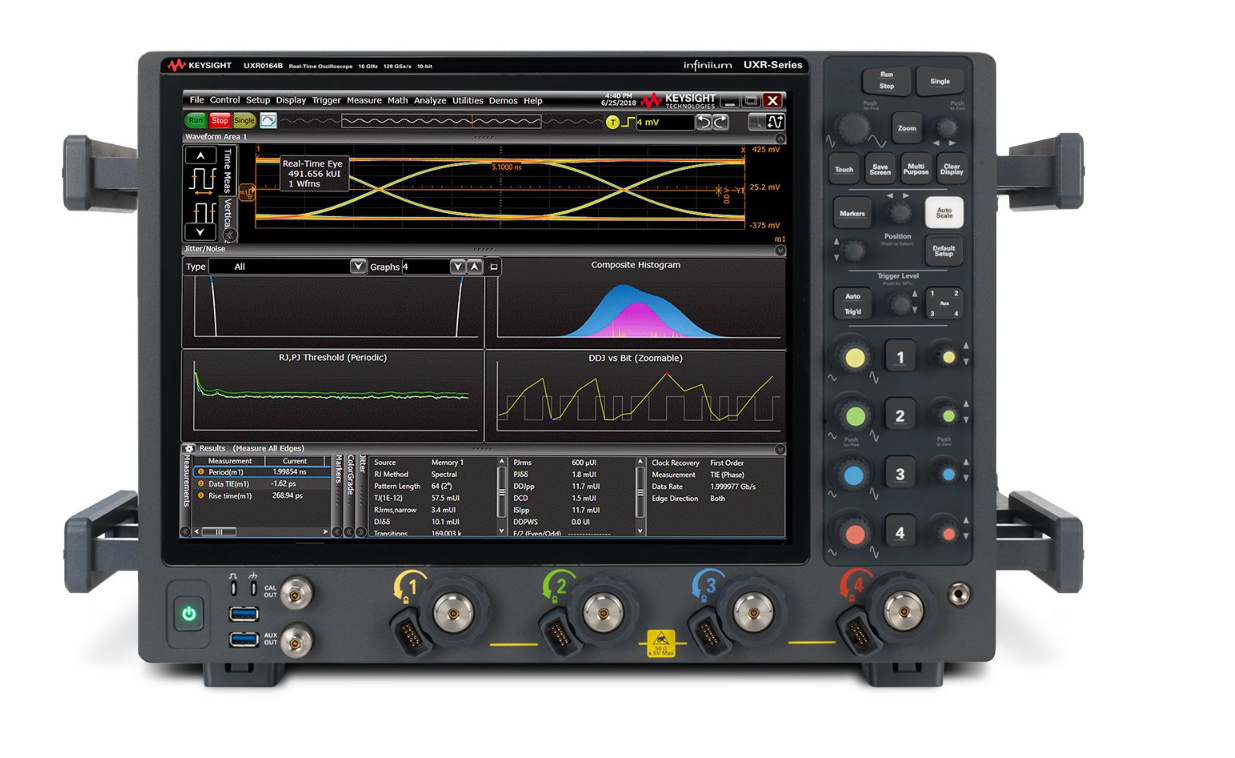Open the Graphs value dropdown arrow
The width and height of the screenshot is (1235, 758).
click(x=458, y=266)
